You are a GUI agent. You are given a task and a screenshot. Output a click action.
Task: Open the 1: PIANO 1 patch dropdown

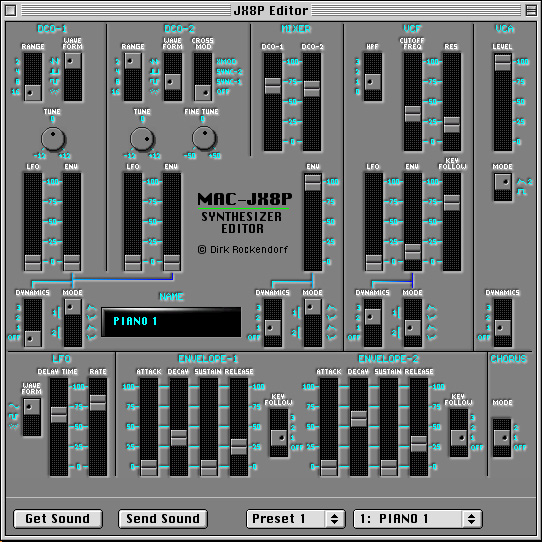tap(418, 518)
